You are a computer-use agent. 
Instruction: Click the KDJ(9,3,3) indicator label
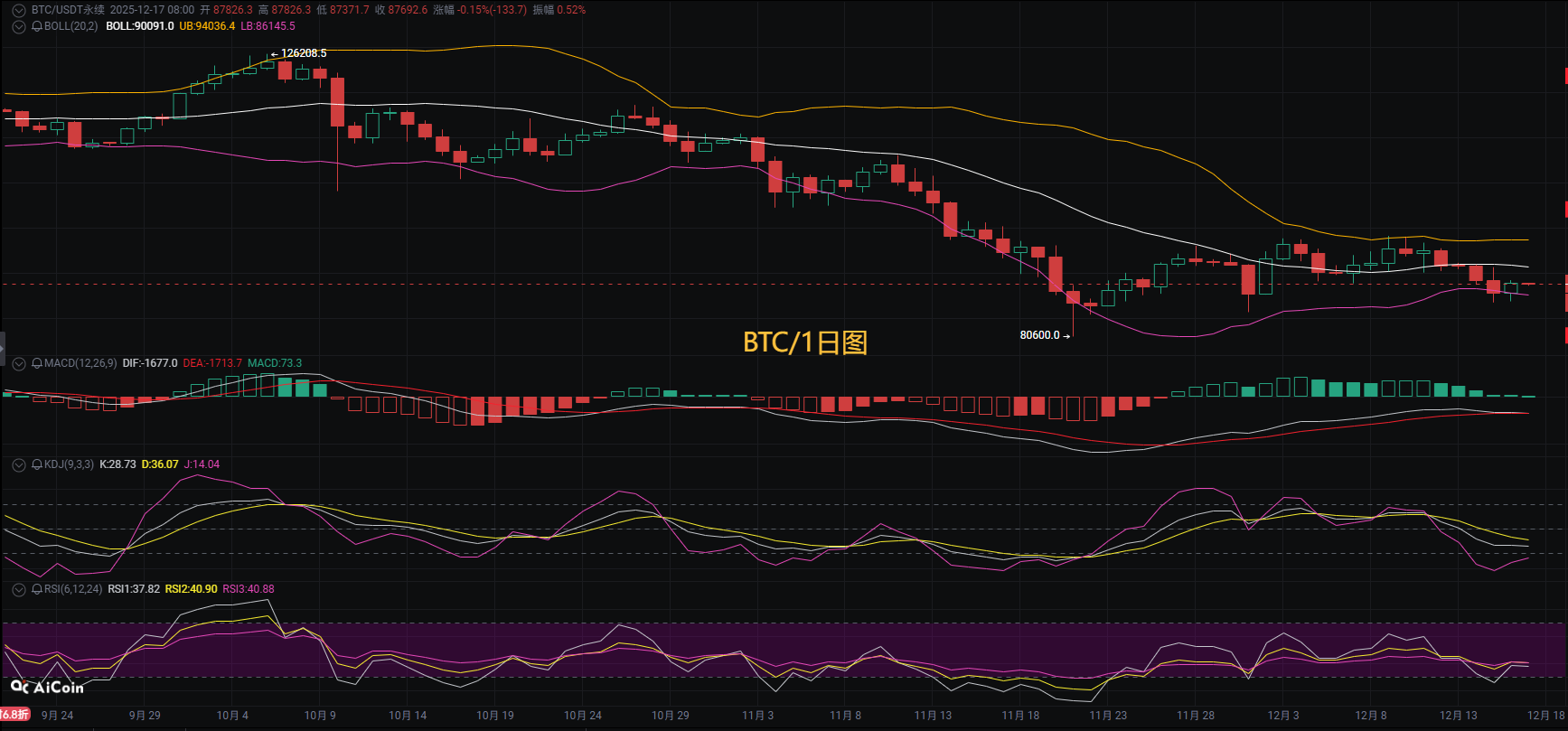(x=69, y=464)
